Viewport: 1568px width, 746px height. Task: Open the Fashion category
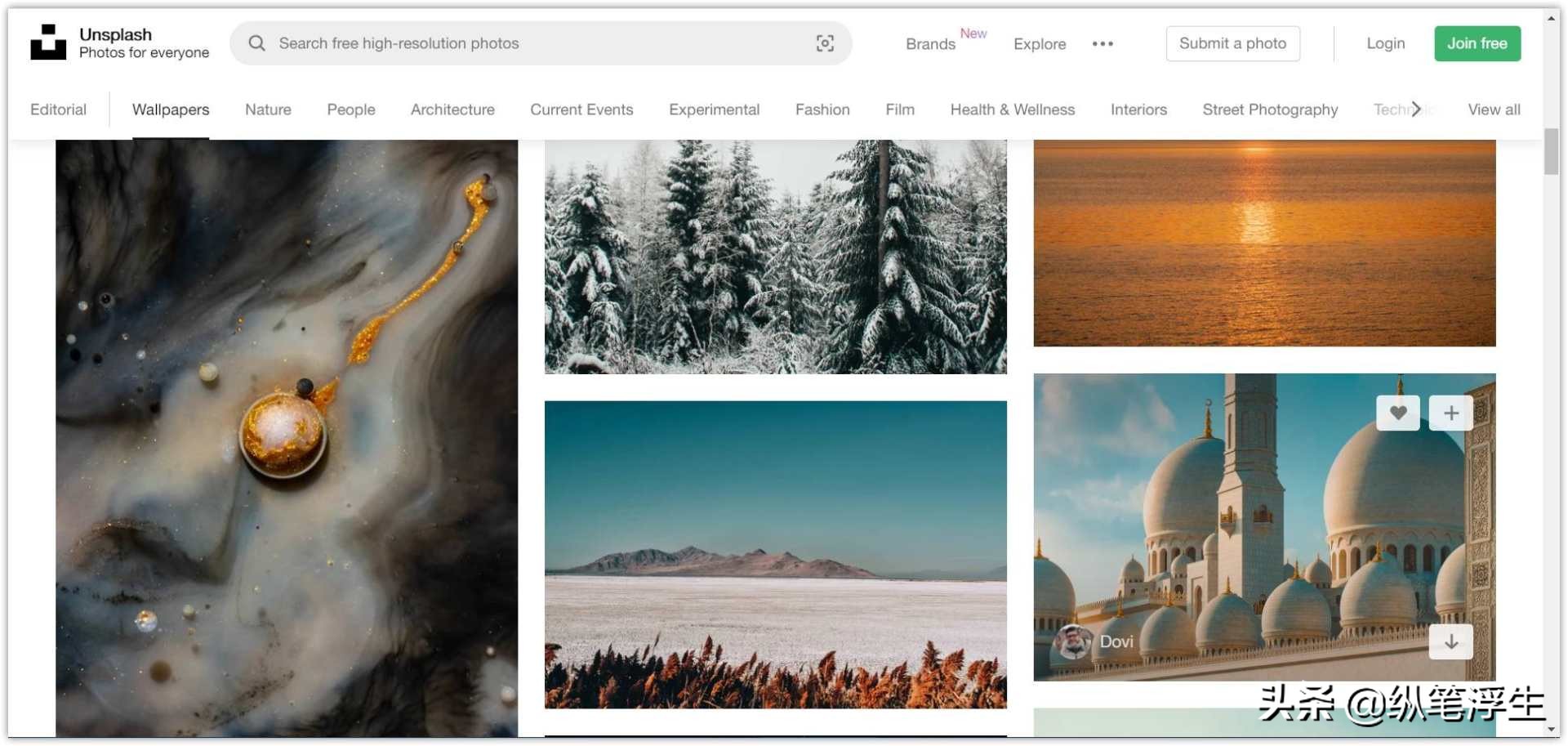click(822, 109)
